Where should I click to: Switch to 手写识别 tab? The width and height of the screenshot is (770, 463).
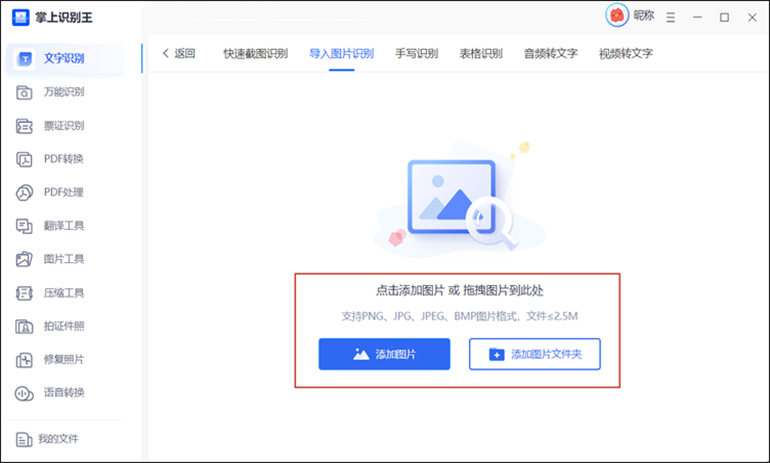pos(416,54)
